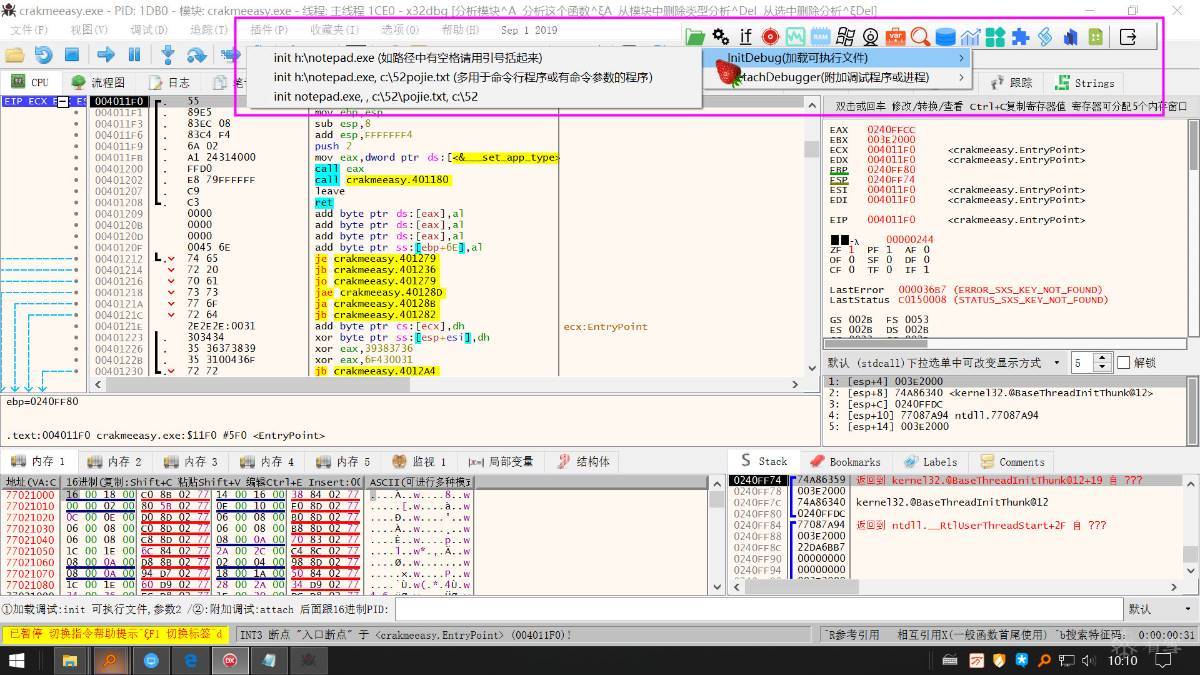The image size is (1200, 675).
Task: Toggle the 解锁 (unlock) checkbox
Action: (1123, 362)
